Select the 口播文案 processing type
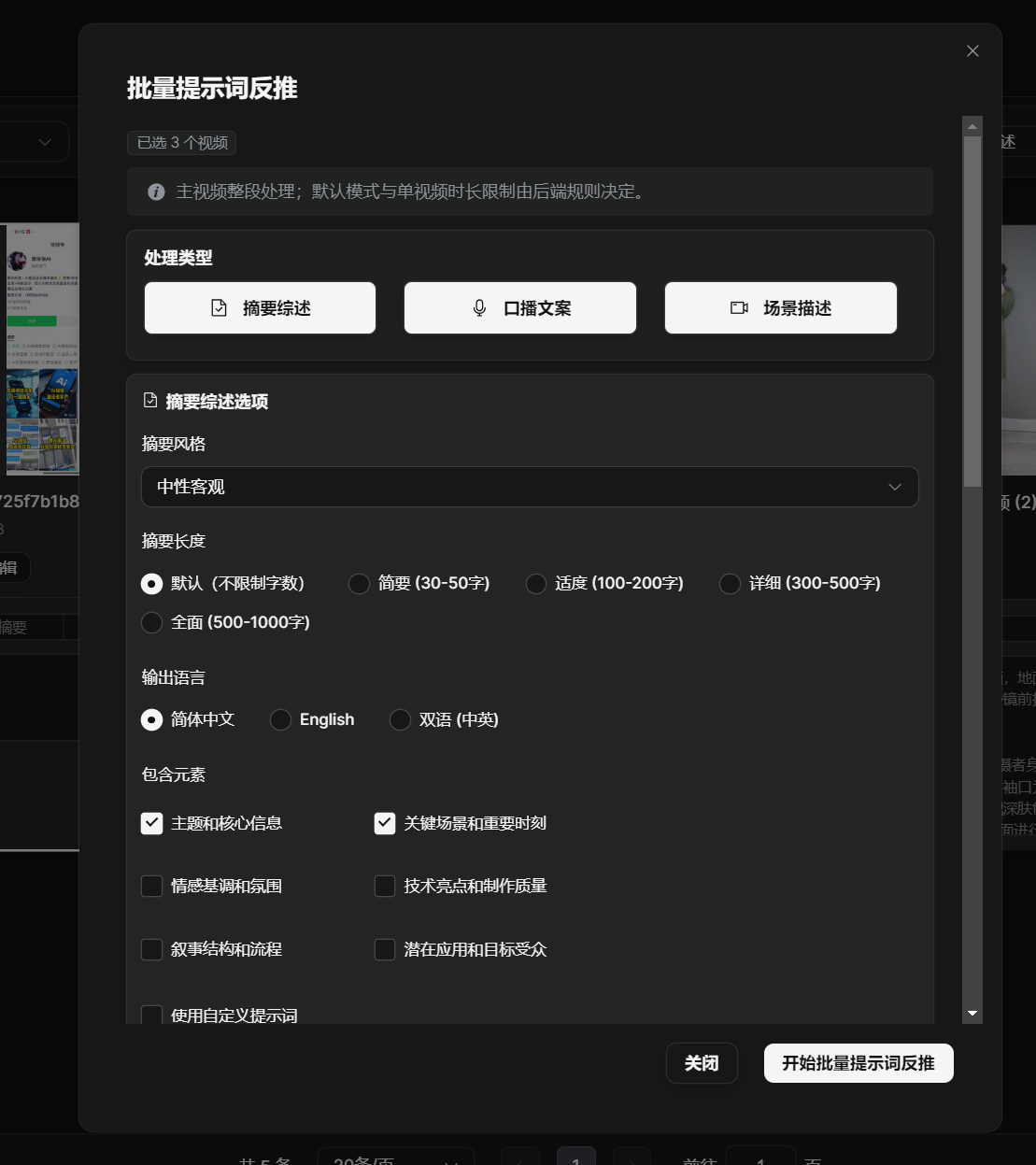1036x1165 pixels. pyautogui.click(x=520, y=308)
